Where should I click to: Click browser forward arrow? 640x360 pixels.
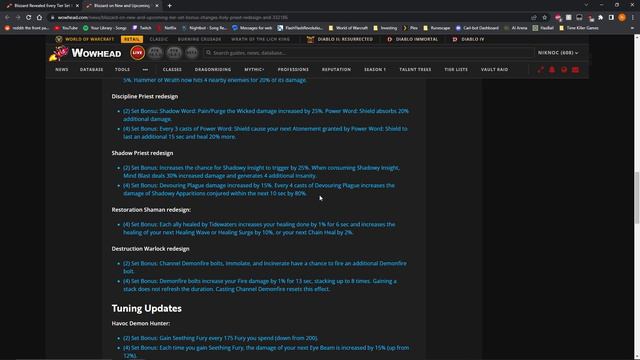pyautogui.click(x=18, y=18)
